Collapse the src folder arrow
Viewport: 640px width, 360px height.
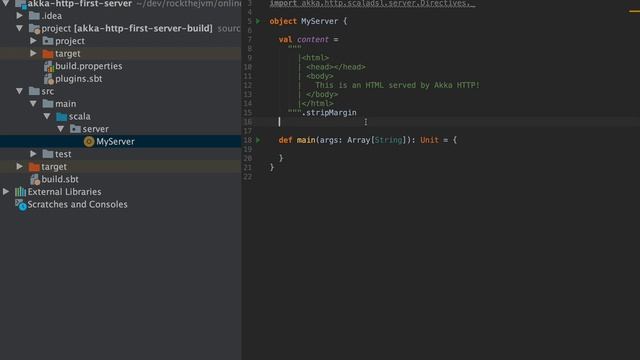pos(20,91)
